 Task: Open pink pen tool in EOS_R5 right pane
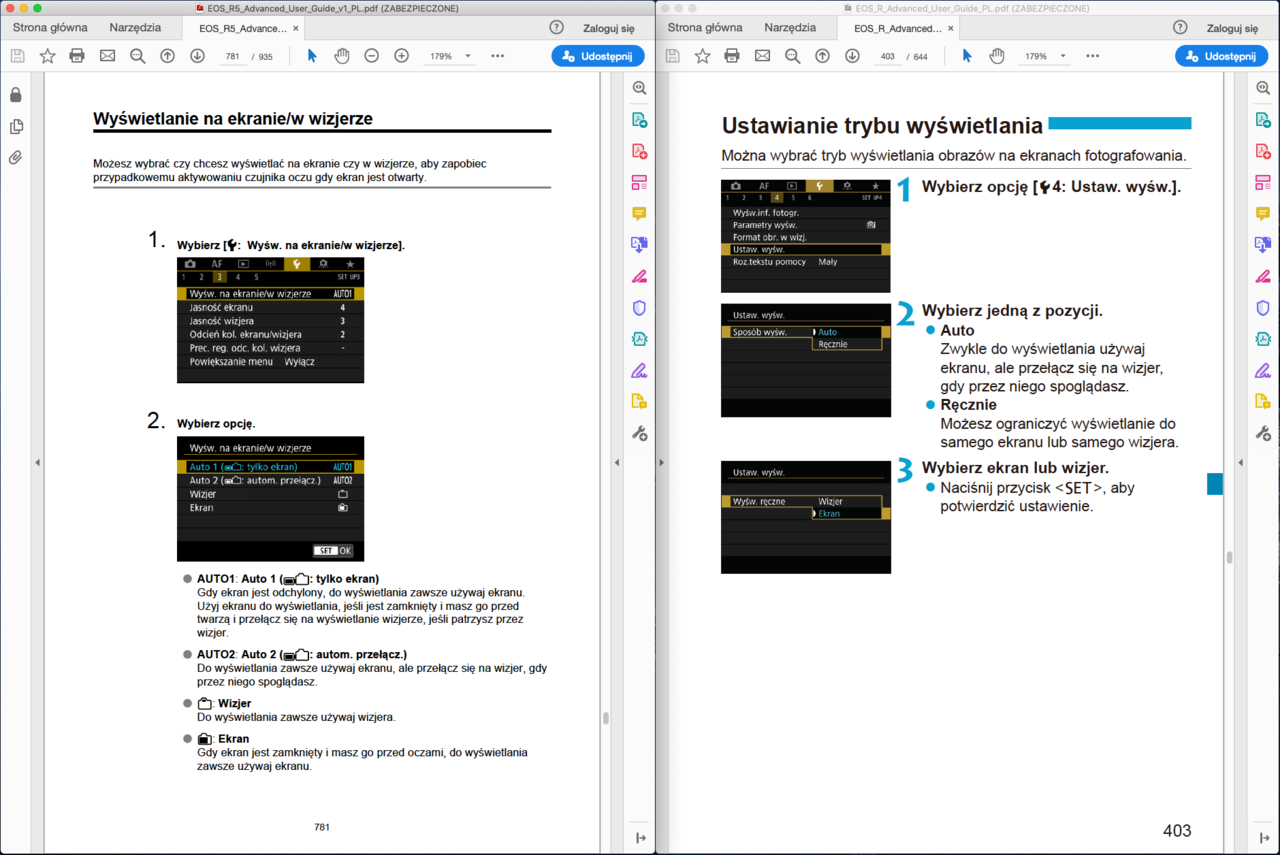tap(639, 276)
